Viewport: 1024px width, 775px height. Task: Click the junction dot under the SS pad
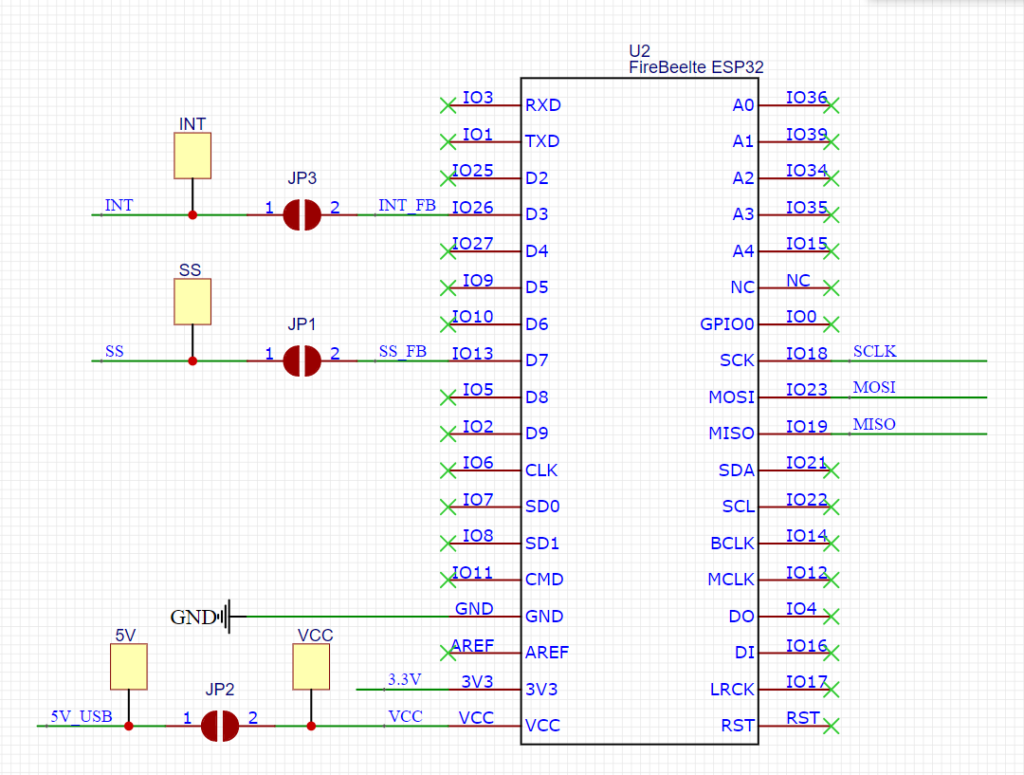[193, 361]
